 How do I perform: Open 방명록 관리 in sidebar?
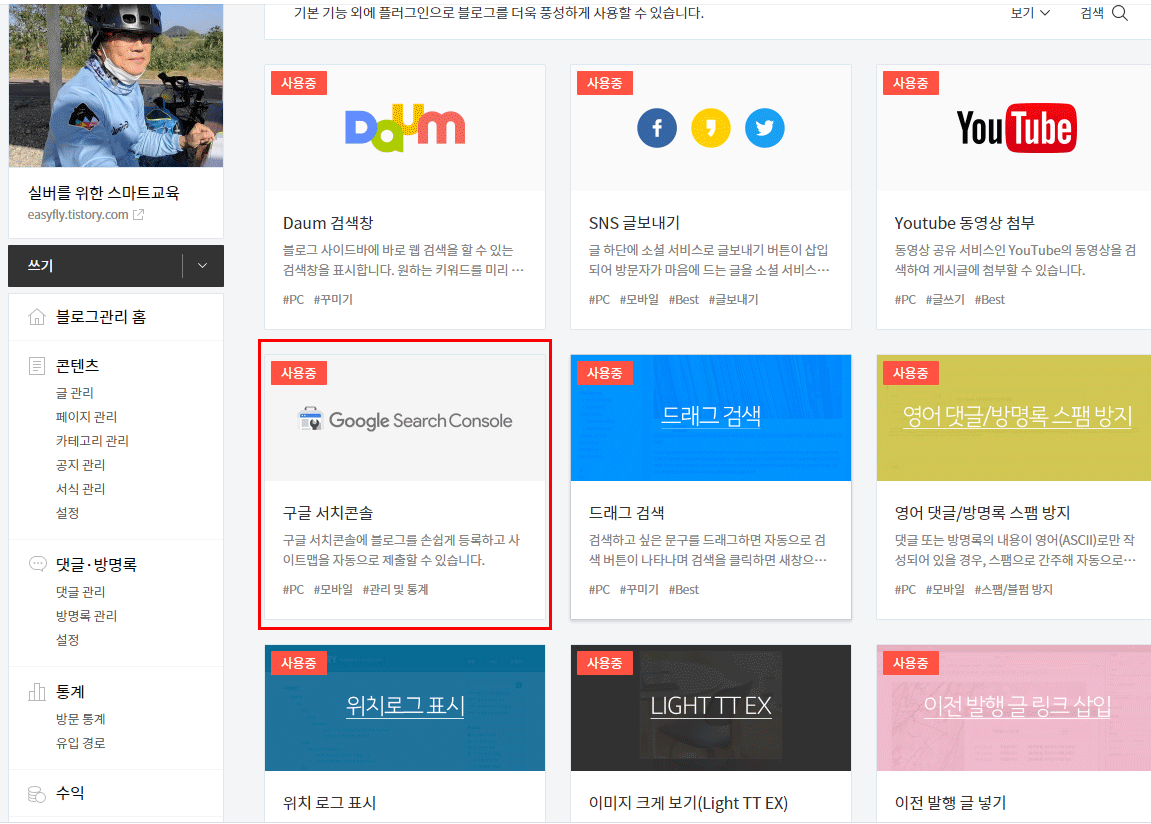(x=87, y=616)
